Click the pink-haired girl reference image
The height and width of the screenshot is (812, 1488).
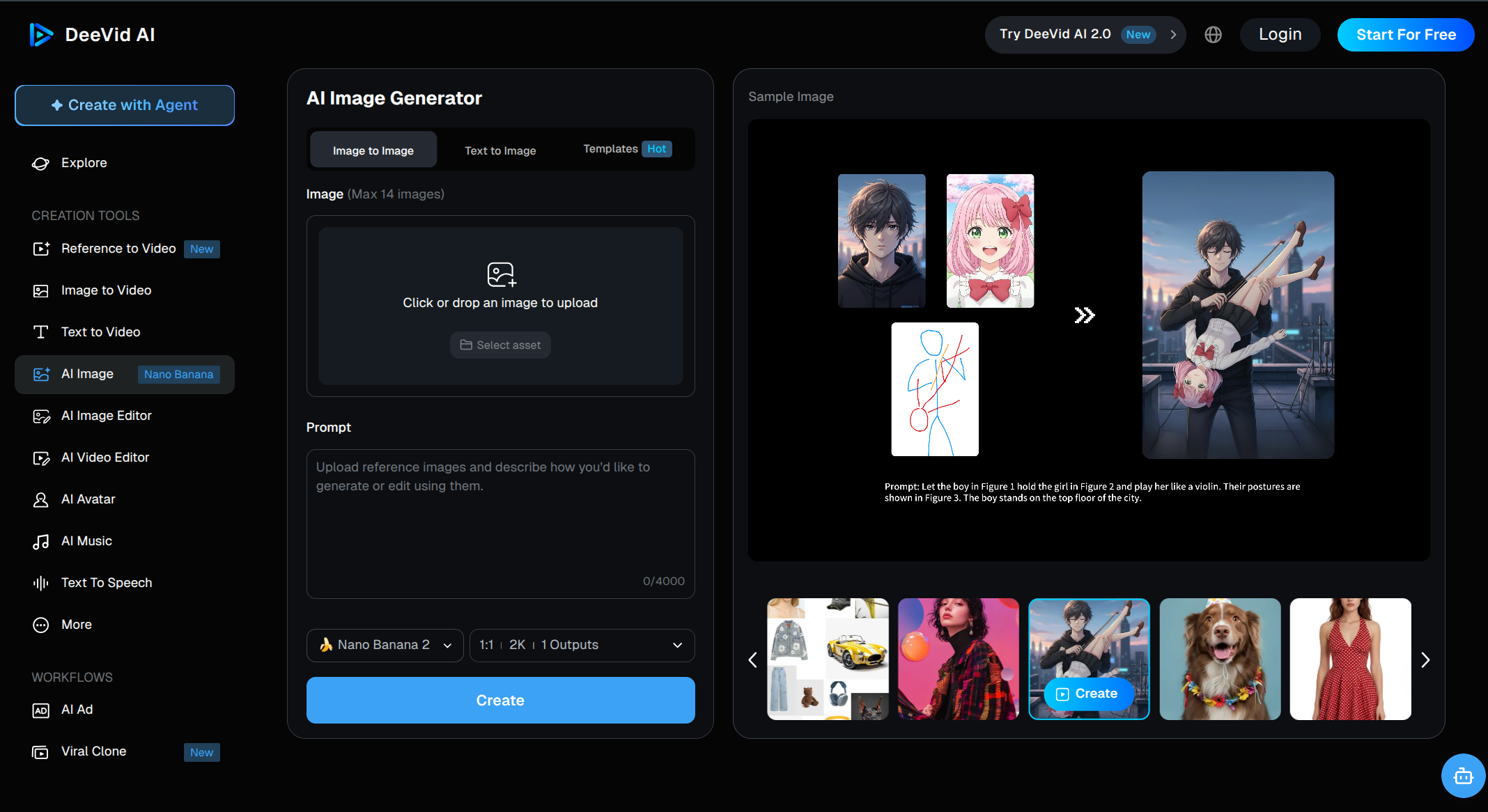990,241
